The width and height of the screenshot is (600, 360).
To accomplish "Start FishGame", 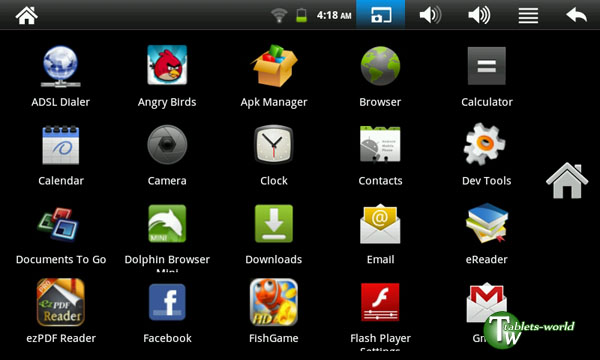I will pyautogui.click(x=274, y=302).
